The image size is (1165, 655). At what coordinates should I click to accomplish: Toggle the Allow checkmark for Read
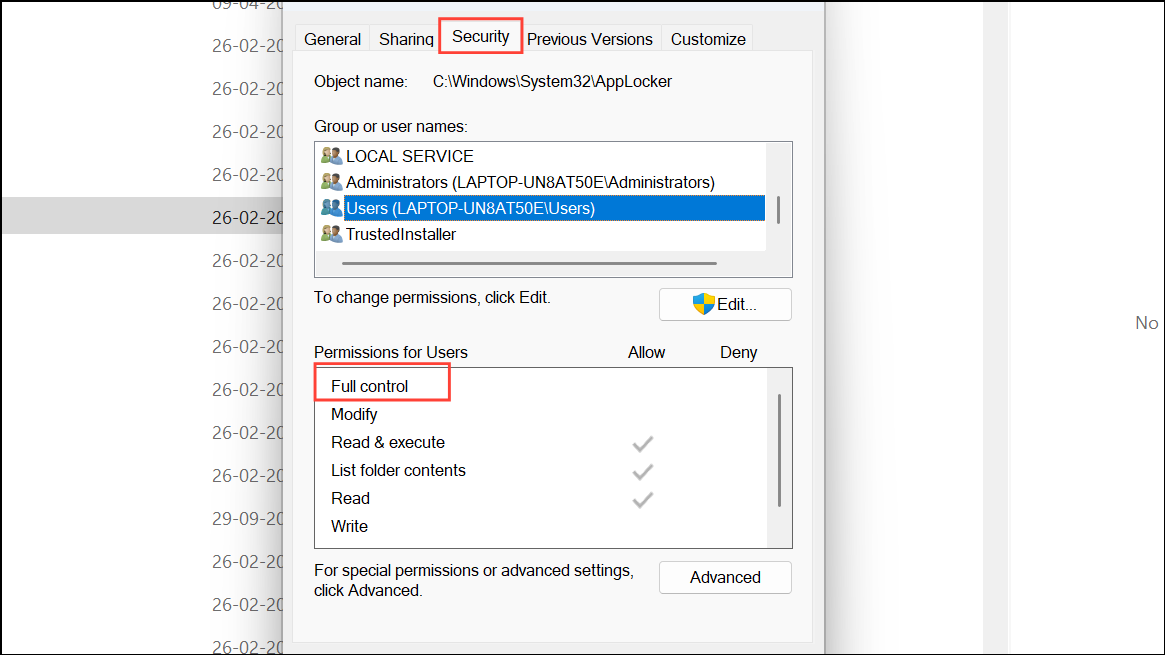tap(643, 498)
